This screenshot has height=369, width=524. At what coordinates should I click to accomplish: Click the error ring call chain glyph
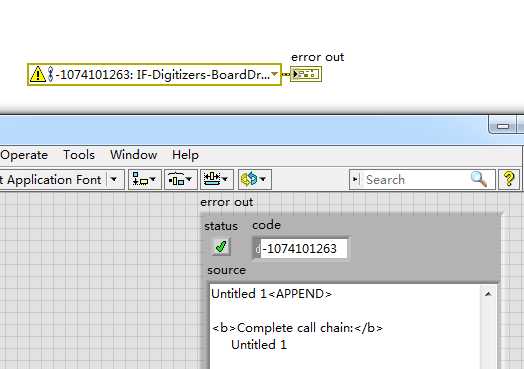point(50,74)
